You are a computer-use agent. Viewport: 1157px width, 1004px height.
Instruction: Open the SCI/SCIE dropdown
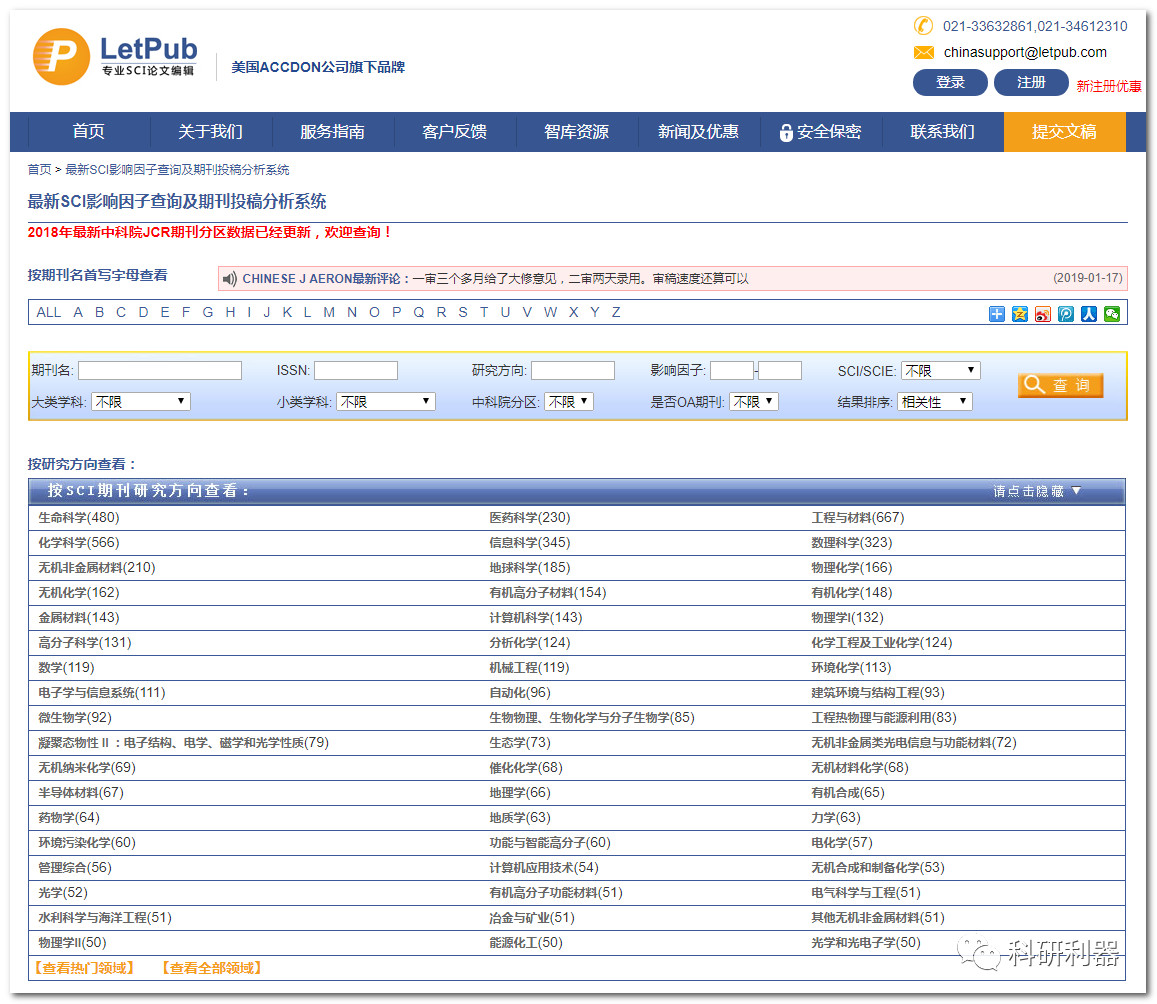(x=940, y=371)
